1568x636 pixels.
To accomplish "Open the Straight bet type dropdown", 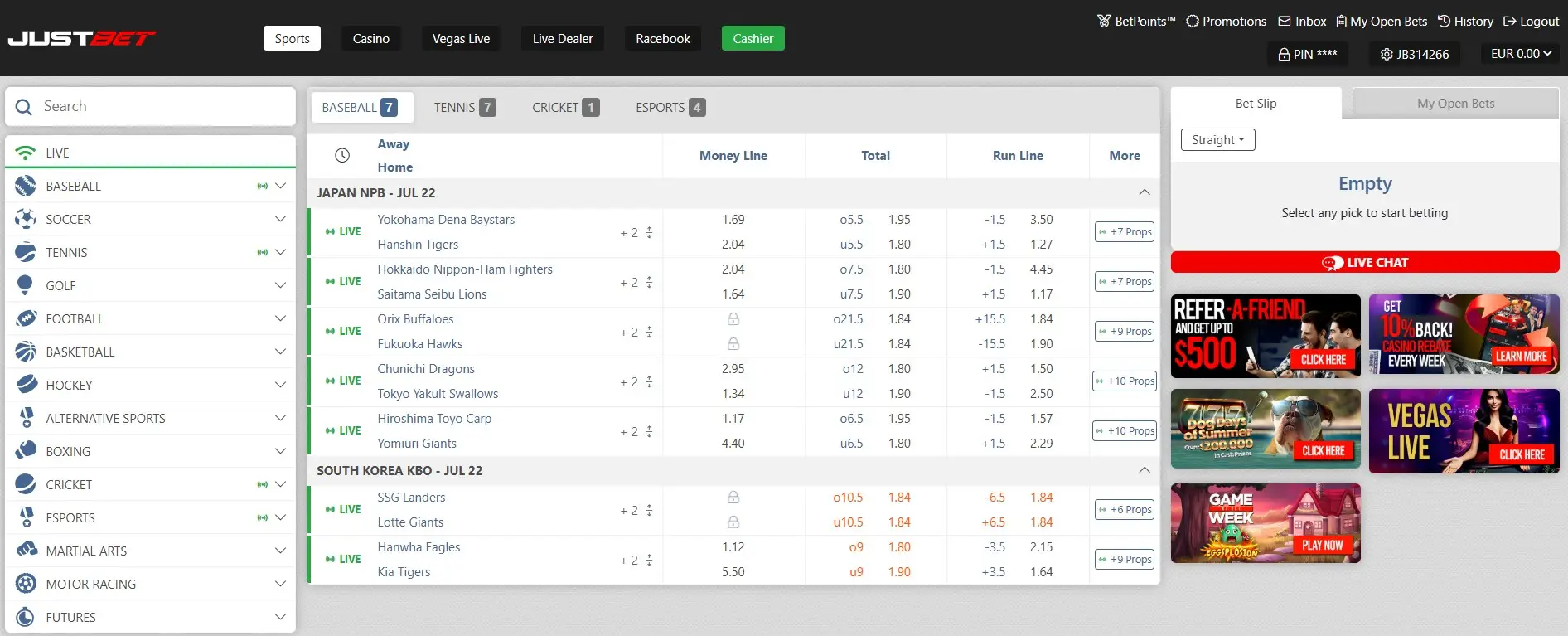I will pyautogui.click(x=1217, y=140).
